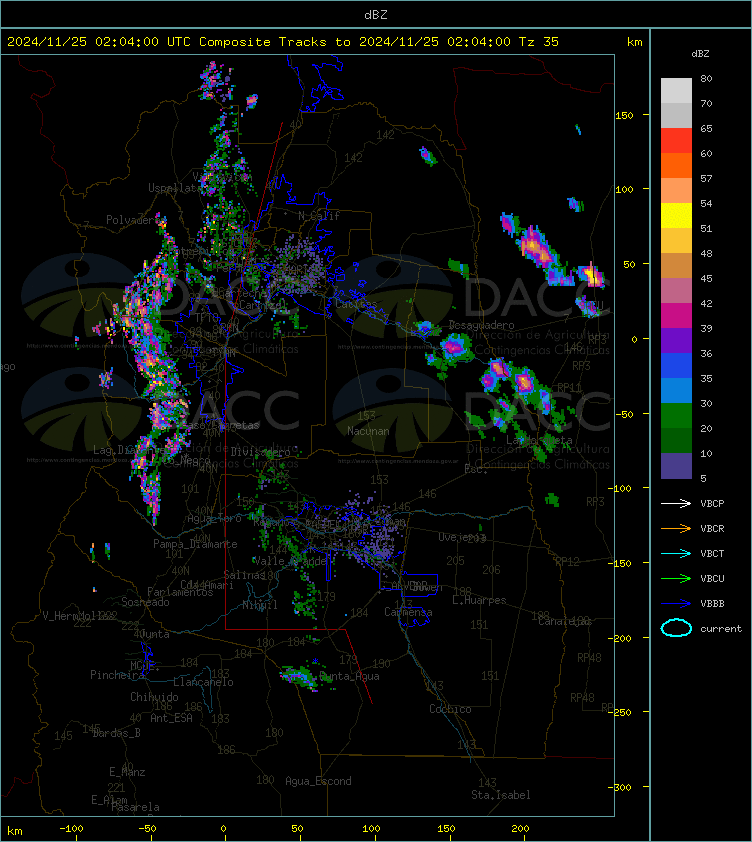Click the 'Pampa_Diamante' place label
The height and width of the screenshot is (842, 752).
click(196, 544)
